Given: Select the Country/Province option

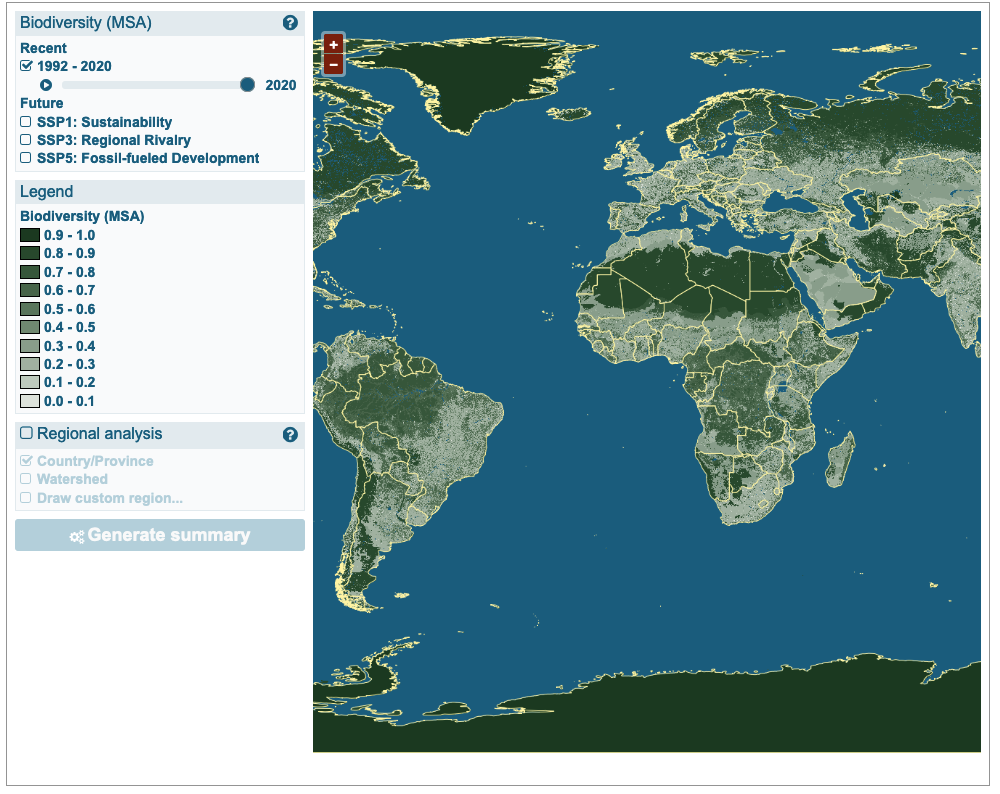Looking at the screenshot, I should click(x=27, y=461).
